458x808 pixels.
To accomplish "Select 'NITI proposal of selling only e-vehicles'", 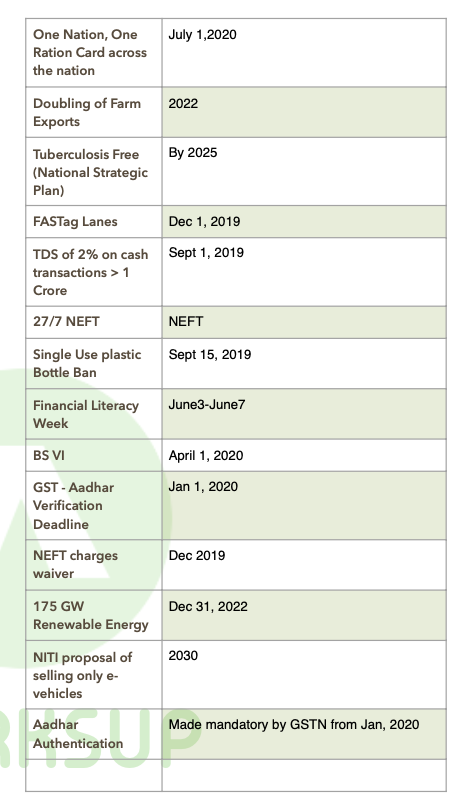I will coord(94,675).
